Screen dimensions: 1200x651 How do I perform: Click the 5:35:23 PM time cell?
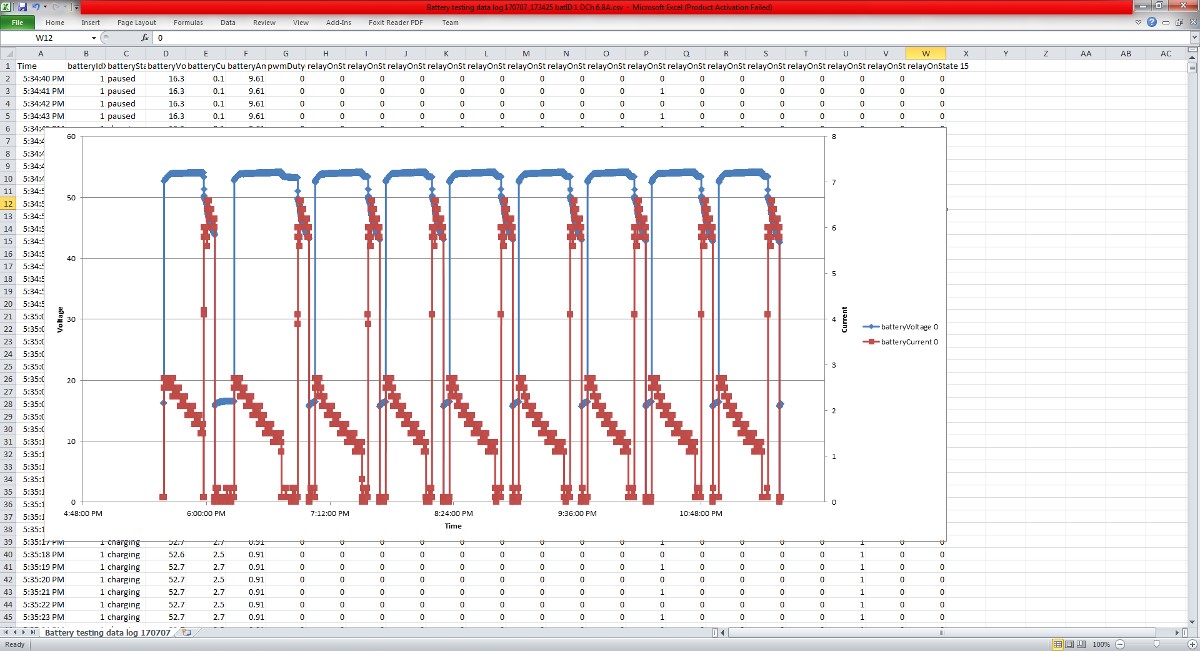43,617
